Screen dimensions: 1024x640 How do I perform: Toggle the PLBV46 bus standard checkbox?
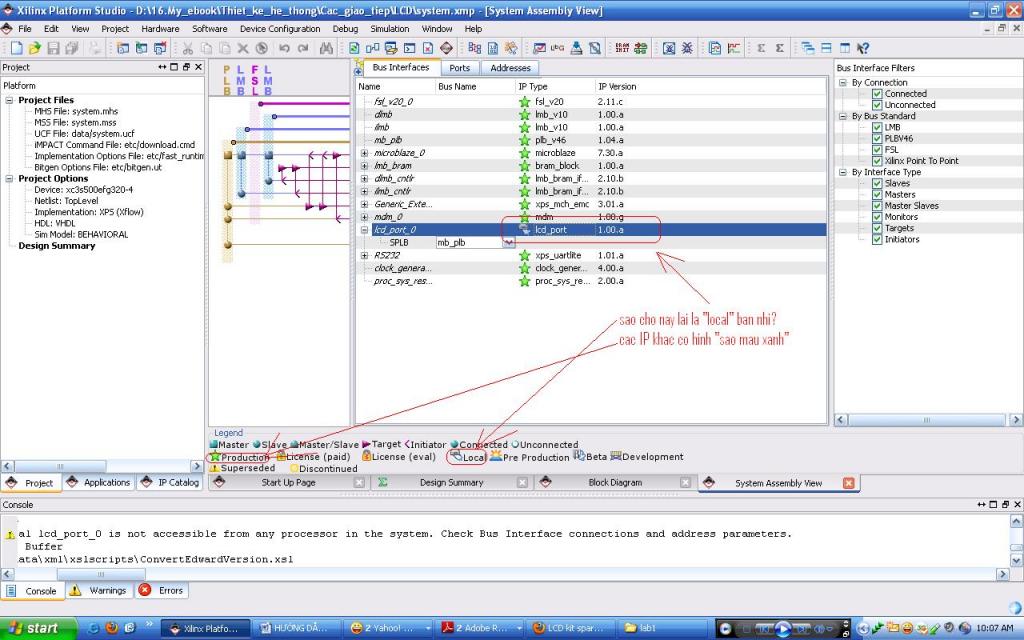[878, 139]
